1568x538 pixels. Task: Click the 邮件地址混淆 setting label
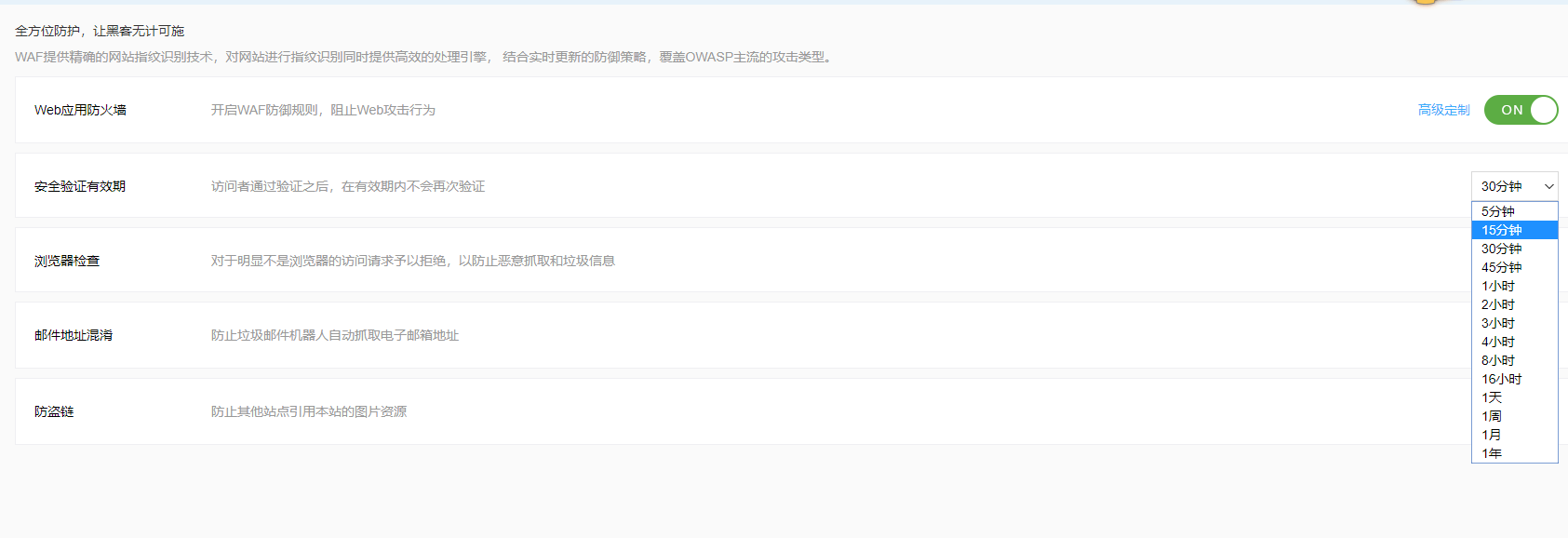[74, 335]
